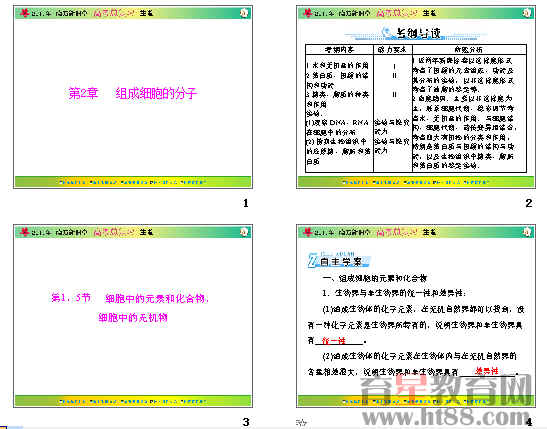The image size is (547, 429).
Task: Click the blue Z icon beside 自主学案
Action: click(313, 261)
